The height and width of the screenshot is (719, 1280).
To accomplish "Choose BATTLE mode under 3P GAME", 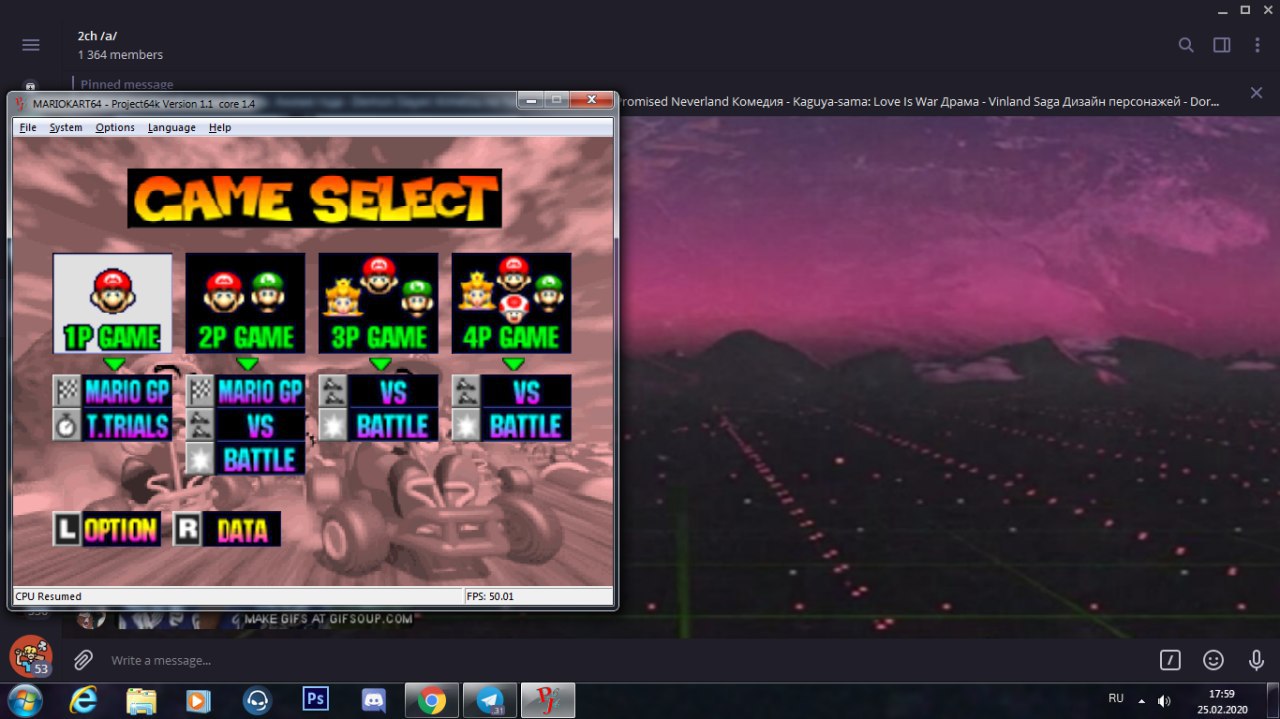I will [393, 425].
